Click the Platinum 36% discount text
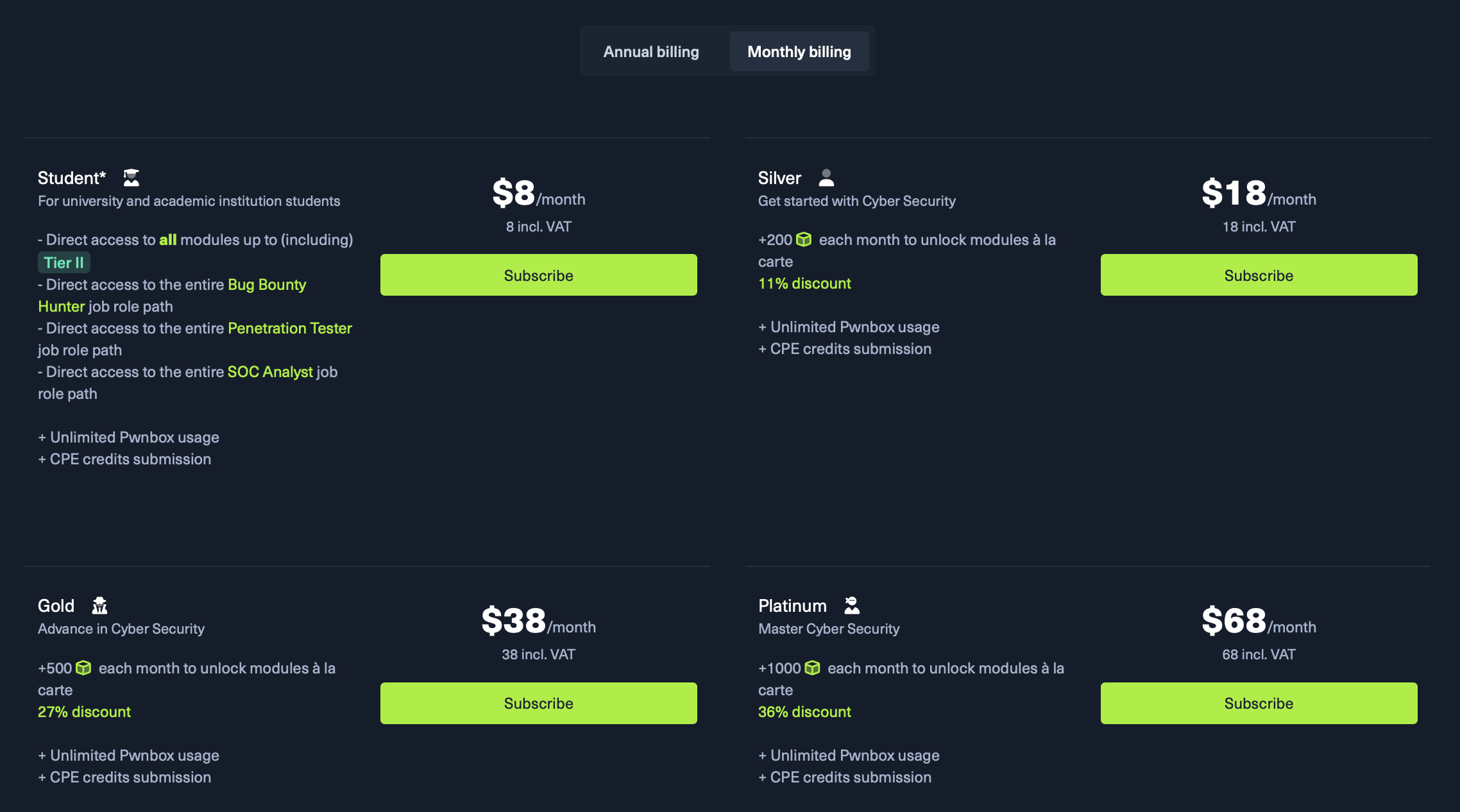Image resolution: width=1460 pixels, height=812 pixels. pyautogui.click(x=804, y=712)
